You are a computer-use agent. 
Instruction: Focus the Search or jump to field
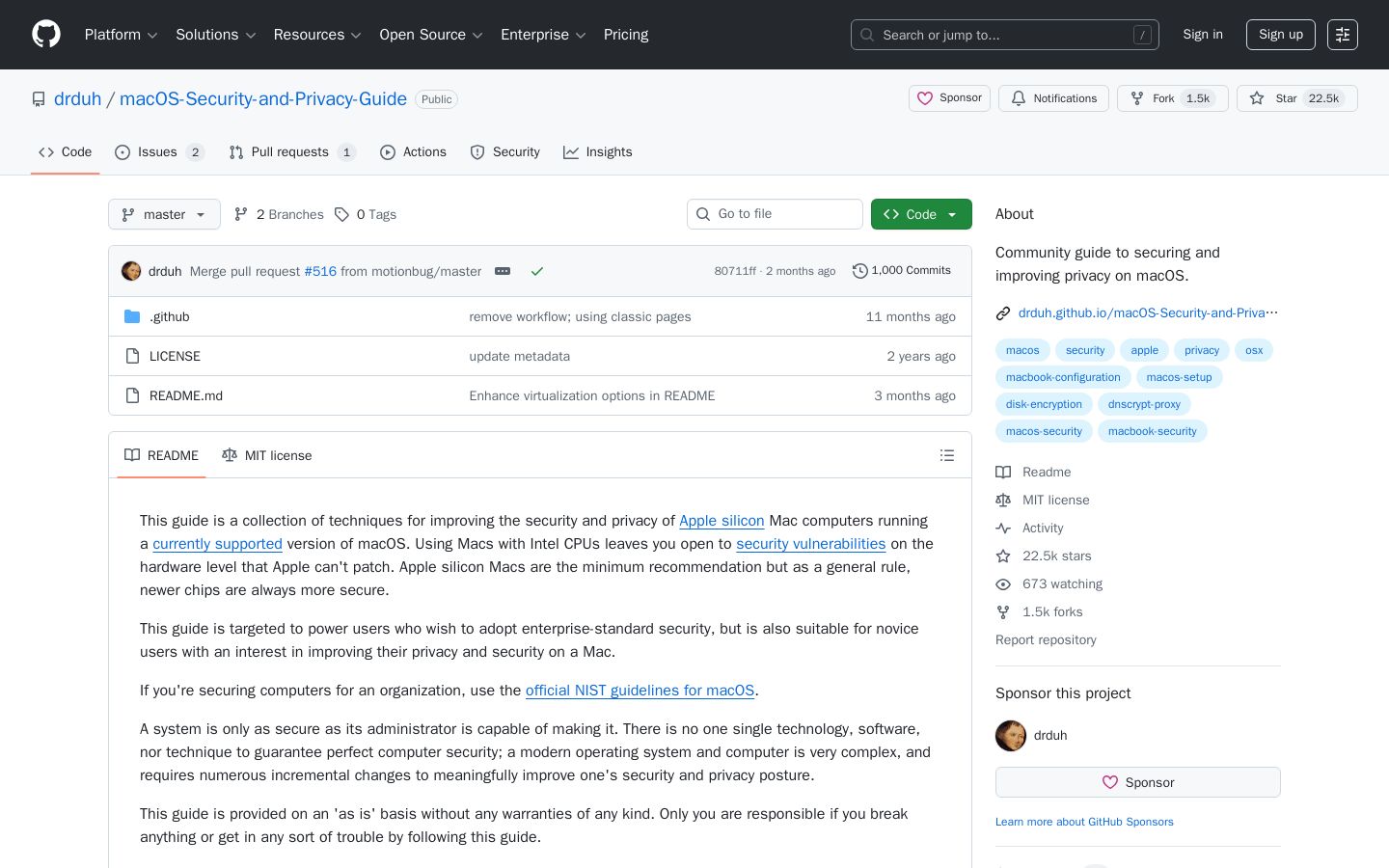[1005, 35]
